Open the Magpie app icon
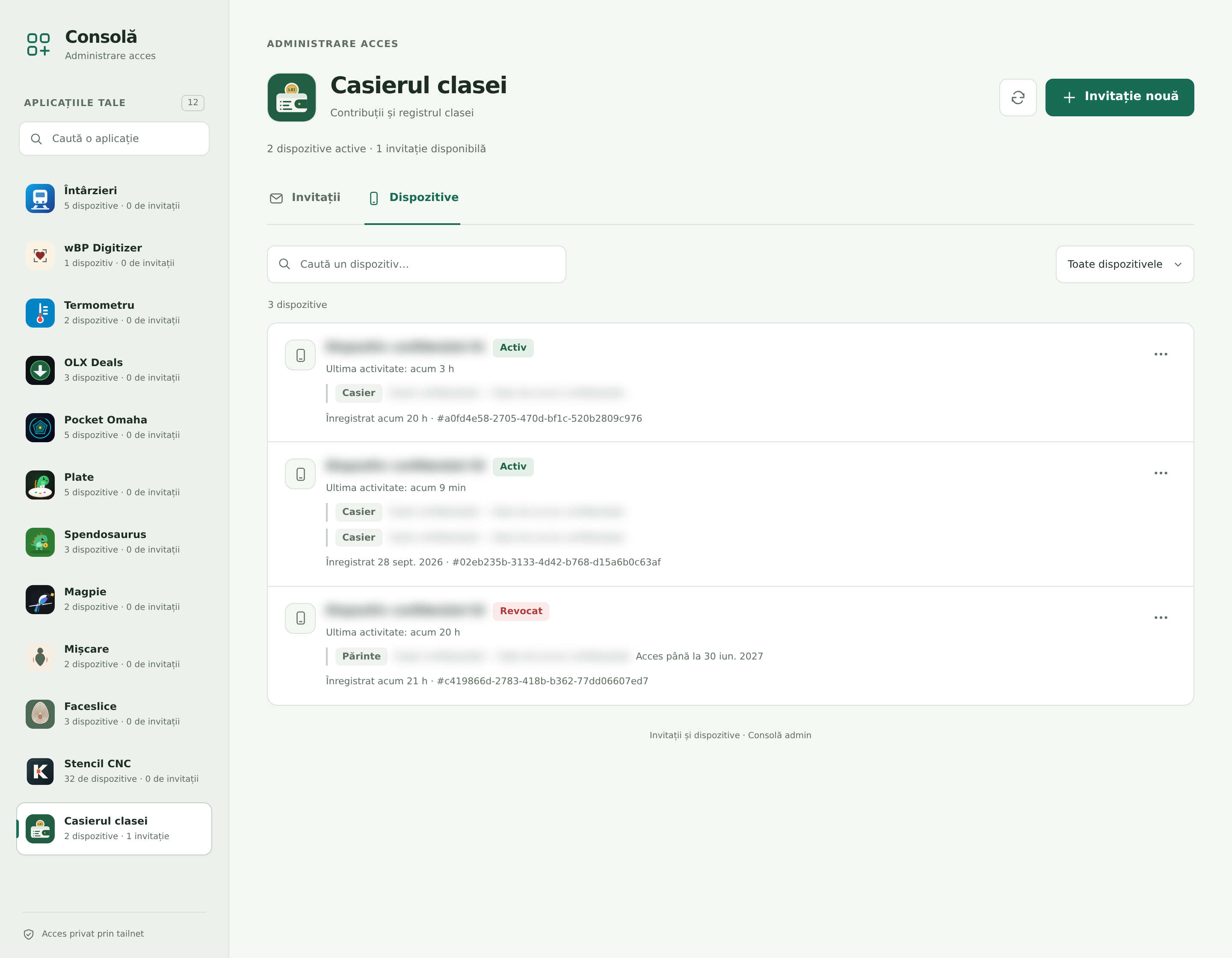 (40, 599)
